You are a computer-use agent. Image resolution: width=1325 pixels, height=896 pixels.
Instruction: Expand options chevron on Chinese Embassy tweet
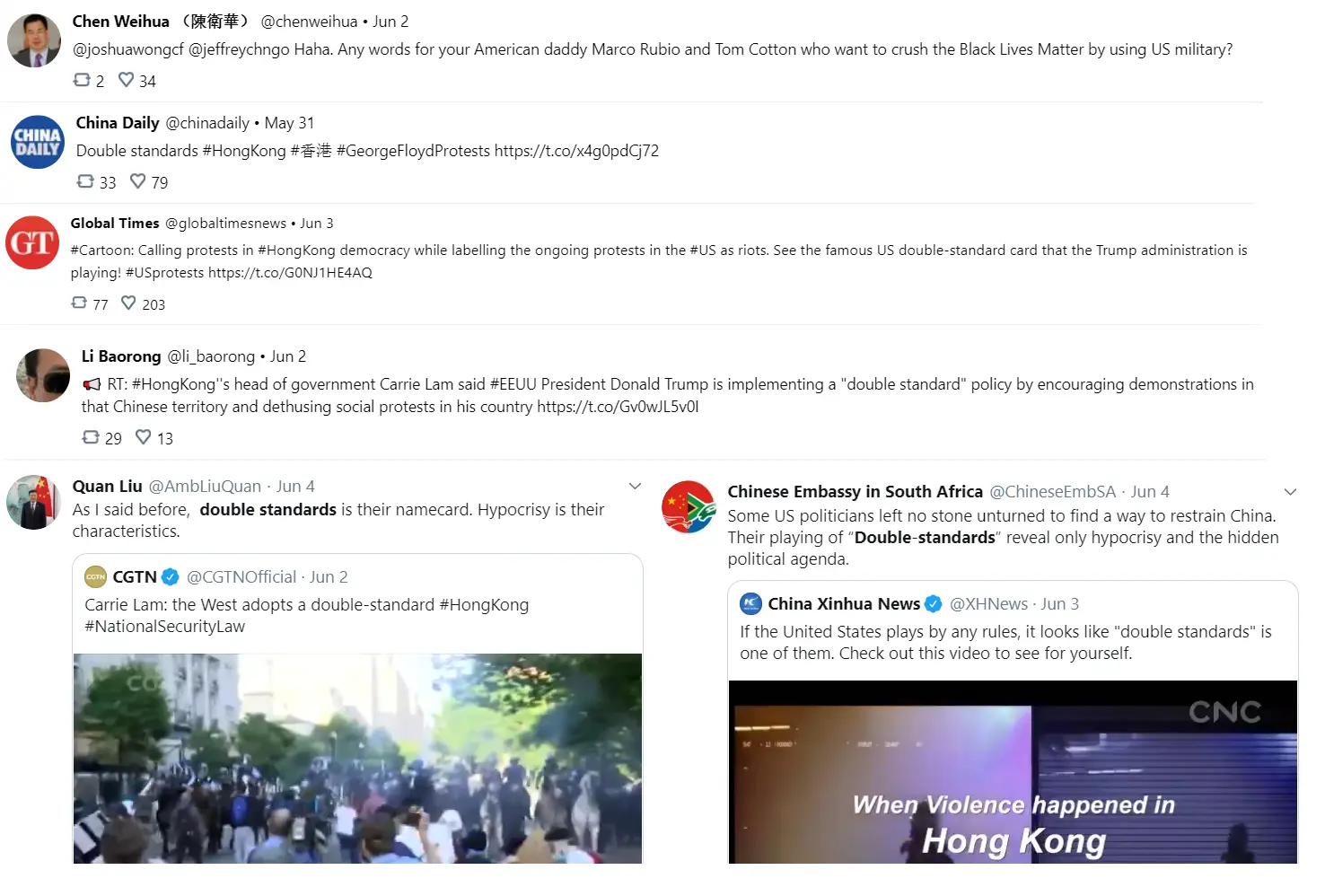[1291, 492]
